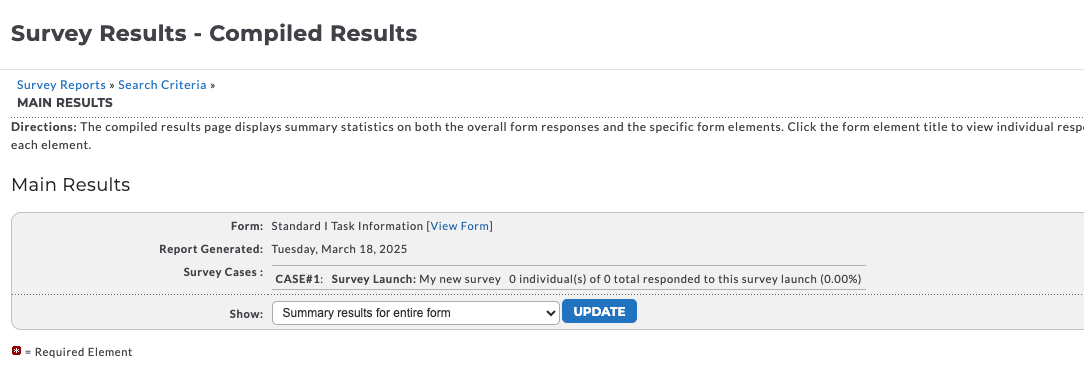Screen dimensions: 1084x372
Task: Click the red Required Element asterisk icon
Action: tap(17, 351)
